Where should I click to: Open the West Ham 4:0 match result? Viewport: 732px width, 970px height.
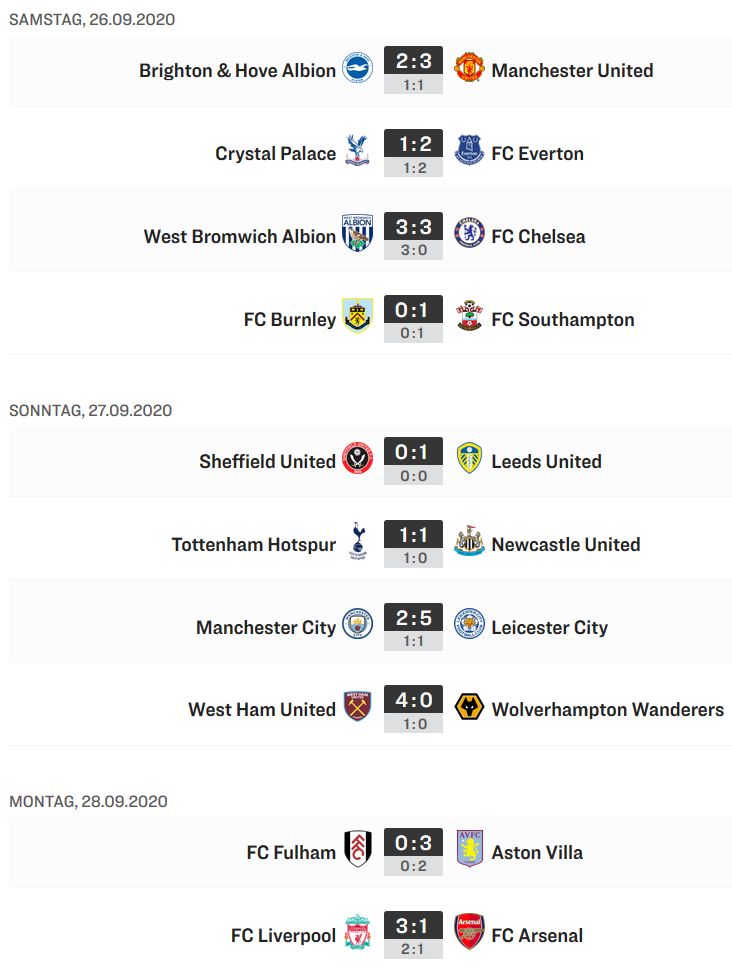pyautogui.click(x=413, y=700)
